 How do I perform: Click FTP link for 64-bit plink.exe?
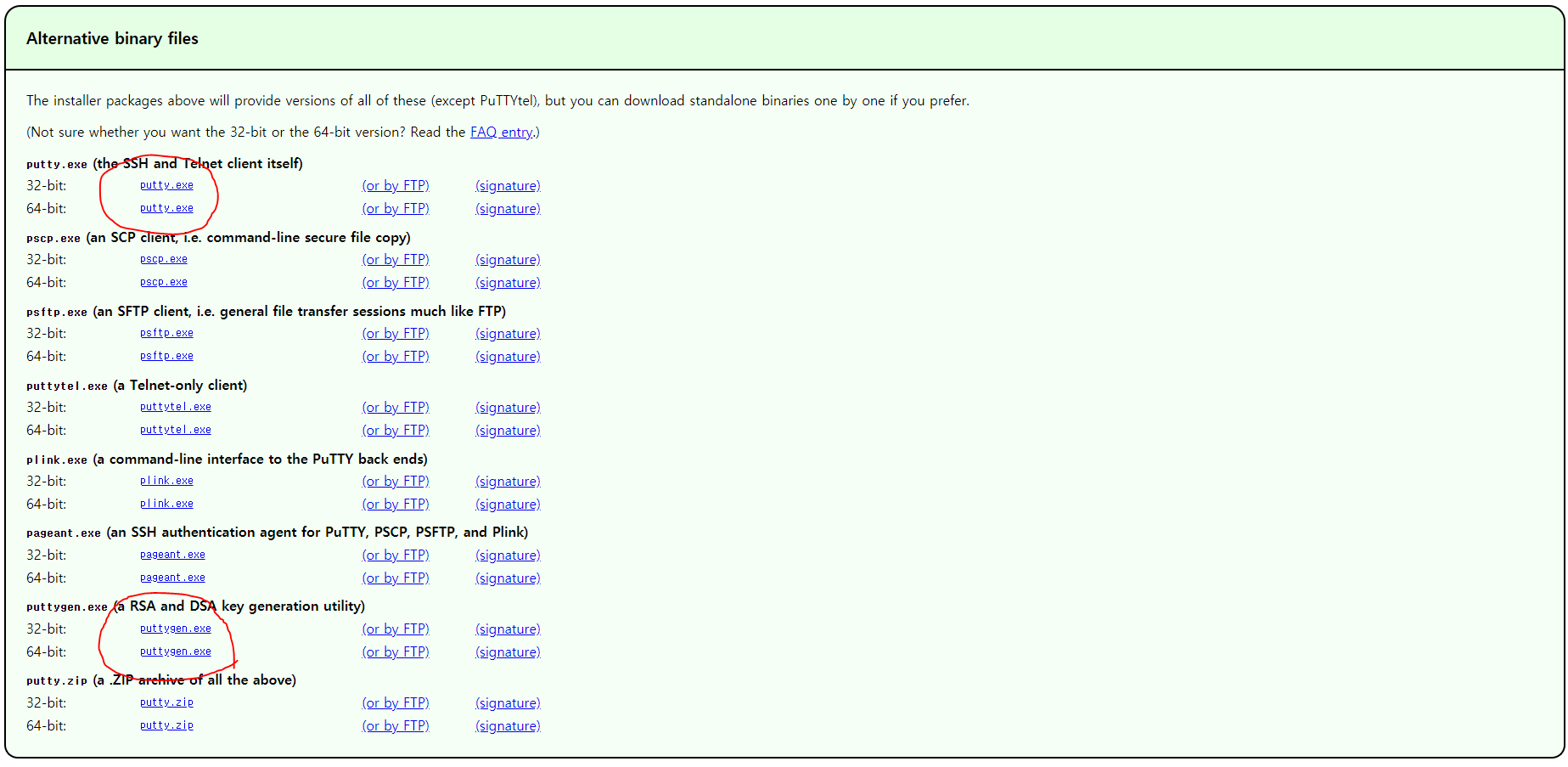(396, 505)
